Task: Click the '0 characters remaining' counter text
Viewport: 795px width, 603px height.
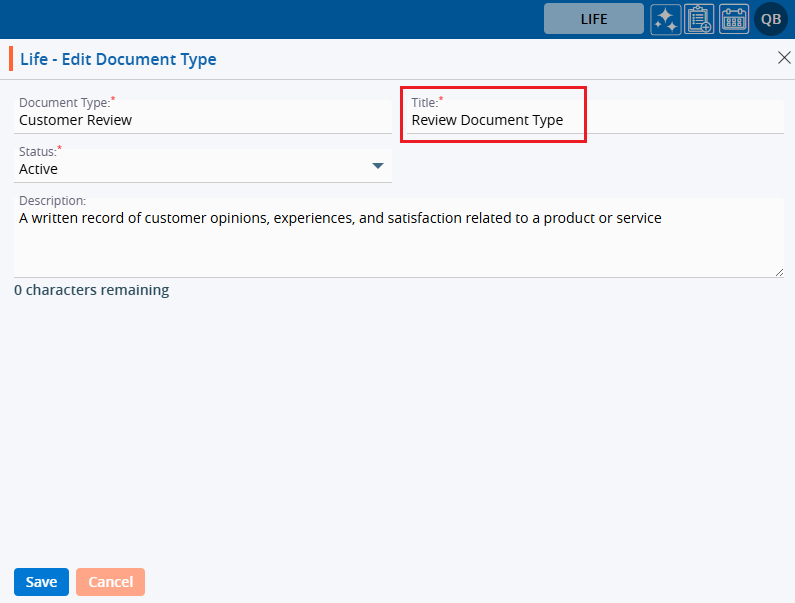Action: click(x=92, y=290)
